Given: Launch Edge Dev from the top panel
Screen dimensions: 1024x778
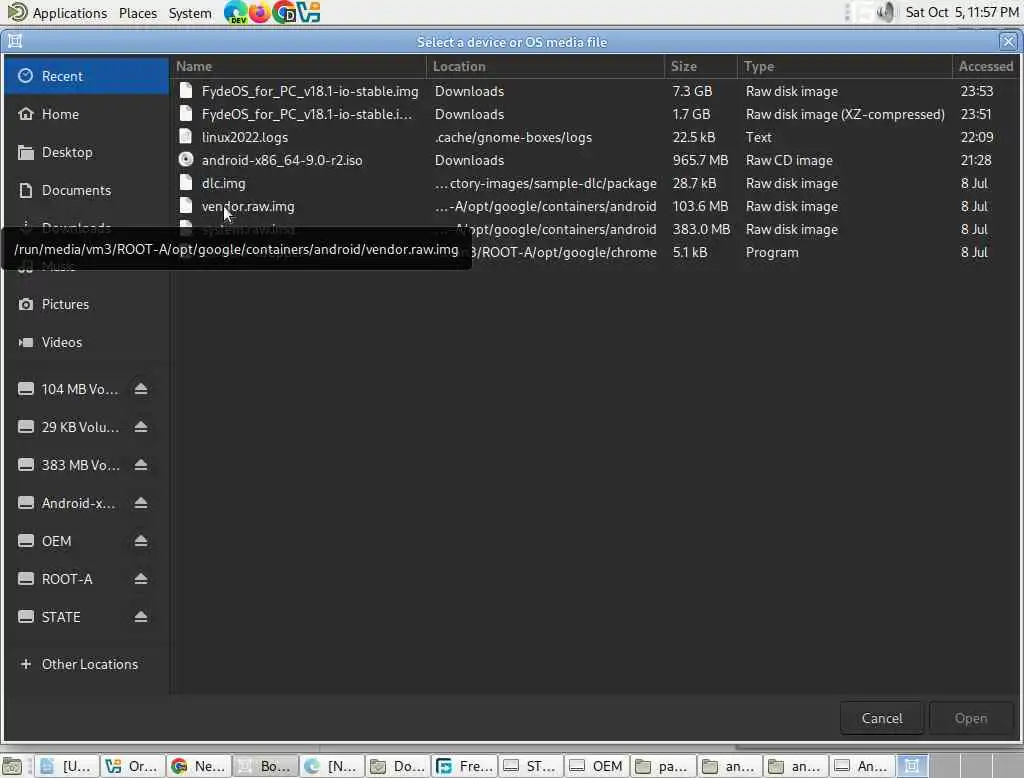Looking at the screenshot, I should 235,12.
